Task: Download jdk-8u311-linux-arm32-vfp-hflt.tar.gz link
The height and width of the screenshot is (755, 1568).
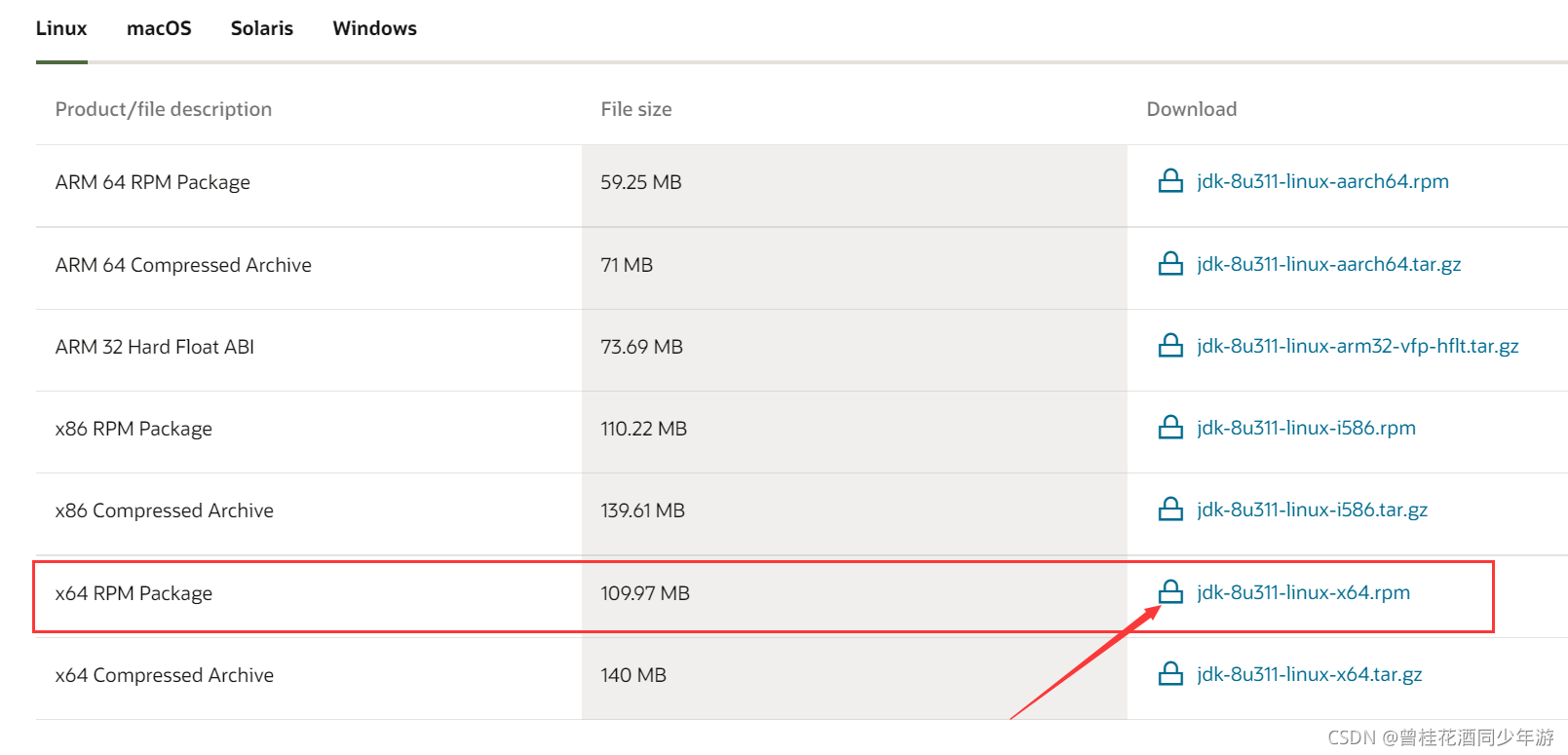Action: click(x=1358, y=346)
